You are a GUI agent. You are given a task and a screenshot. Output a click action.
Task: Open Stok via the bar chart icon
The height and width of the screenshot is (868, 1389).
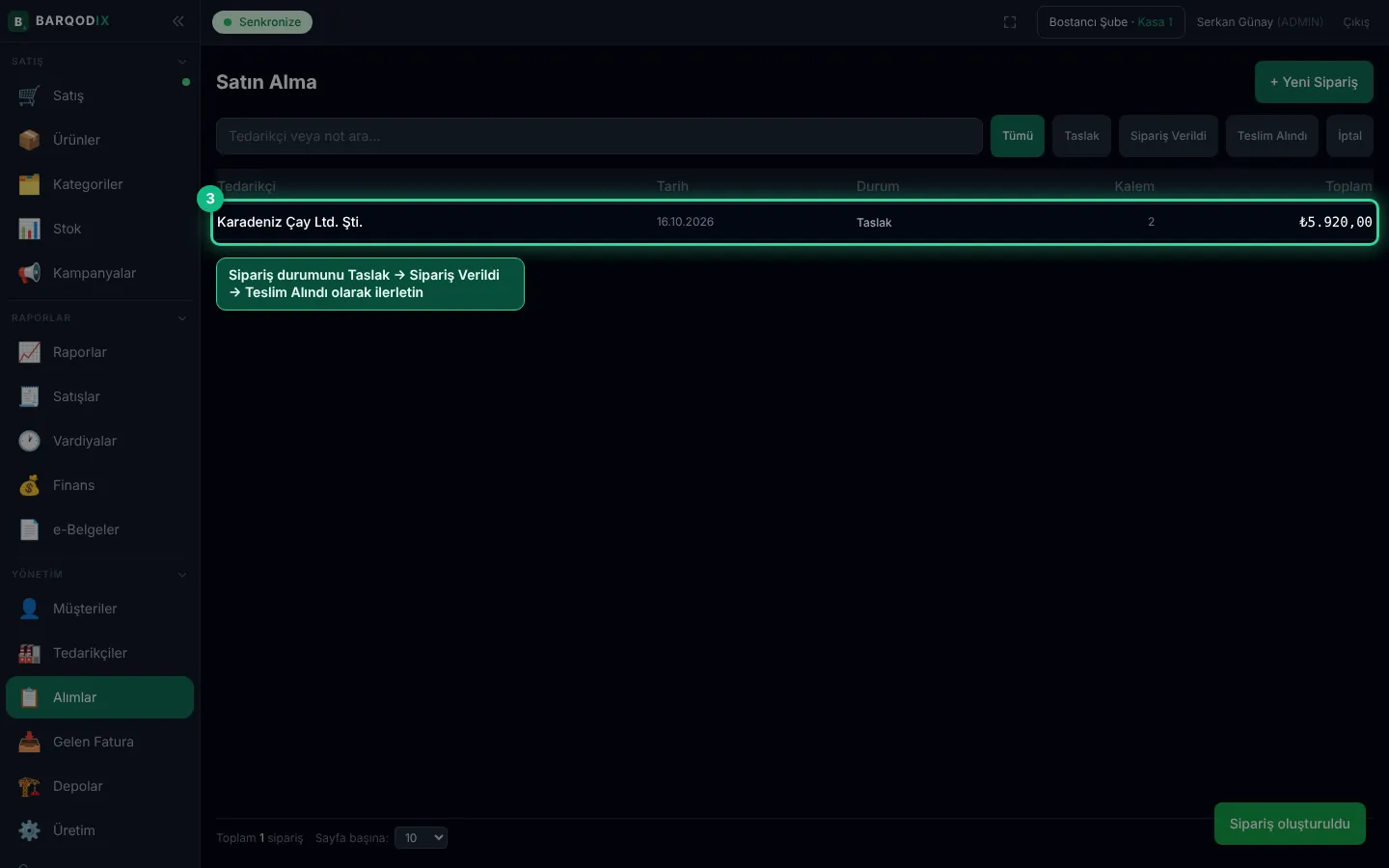click(x=29, y=229)
